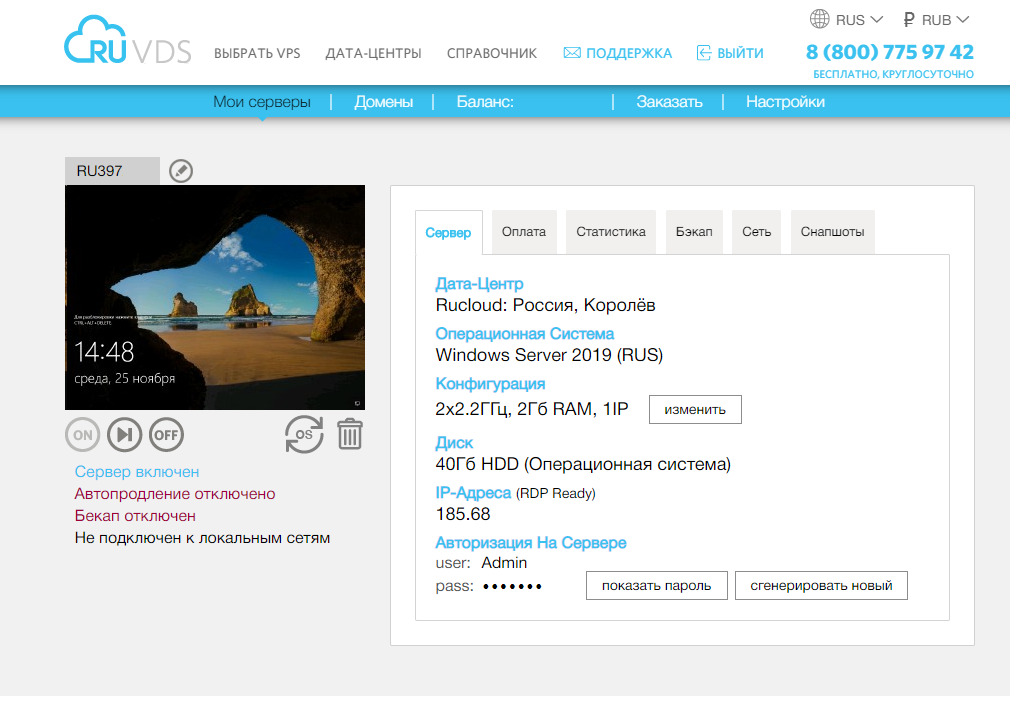Click the server console screenshot thumbnail
Viewport: 1010px width, 710px height.
tap(215, 298)
